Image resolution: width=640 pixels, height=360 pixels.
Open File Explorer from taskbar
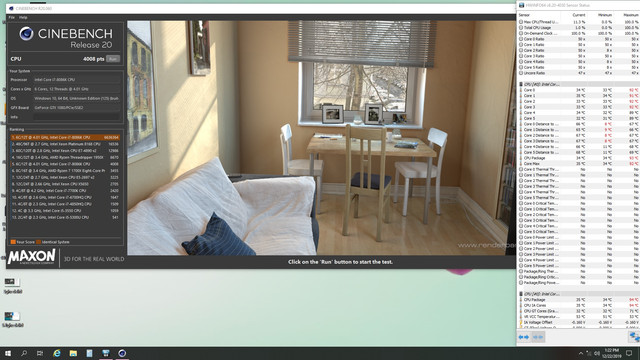(x=73, y=353)
